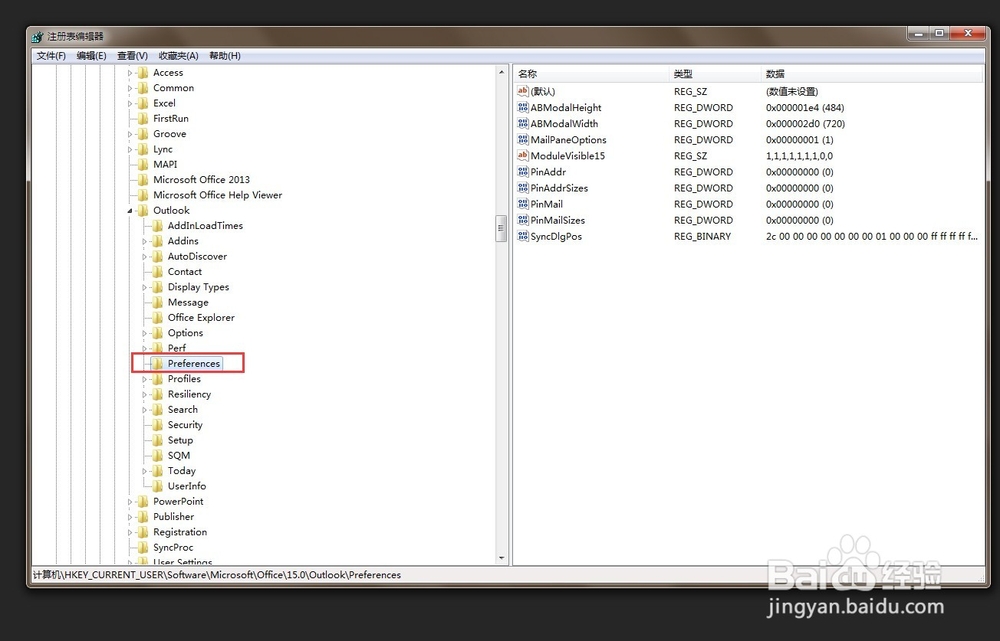Expand the Groove key
The width and height of the screenshot is (1000, 641).
pyautogui.click(x=130, y=134)
